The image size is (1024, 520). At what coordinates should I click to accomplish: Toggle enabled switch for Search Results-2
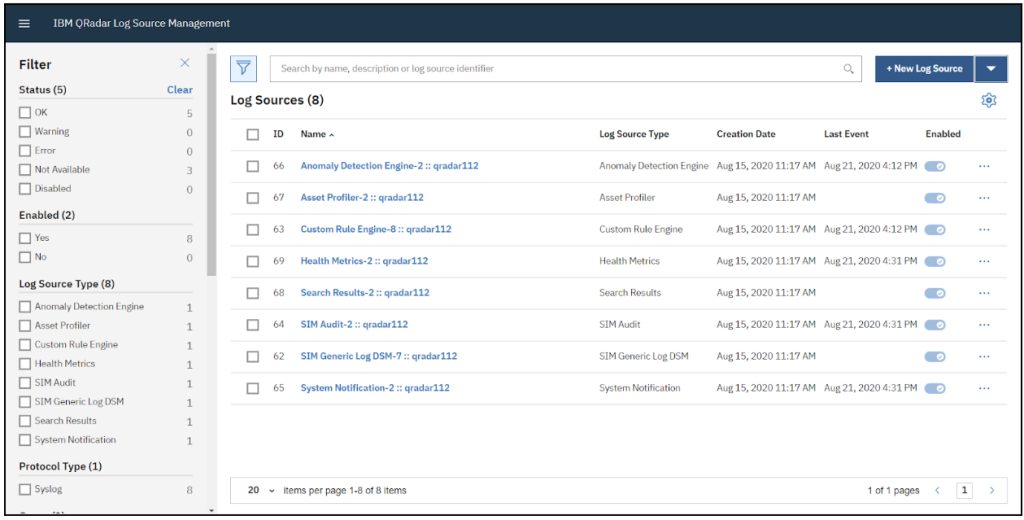935,293
